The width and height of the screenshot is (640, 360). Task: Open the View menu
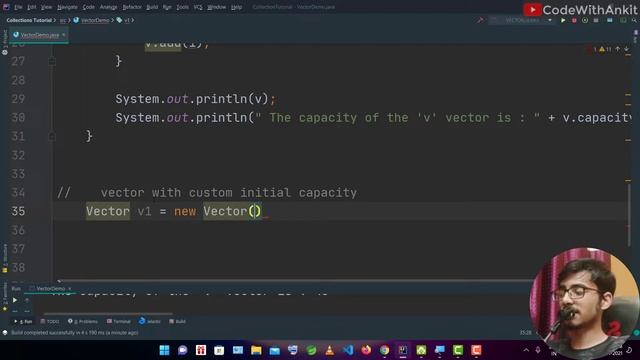(x=46, y=7)
